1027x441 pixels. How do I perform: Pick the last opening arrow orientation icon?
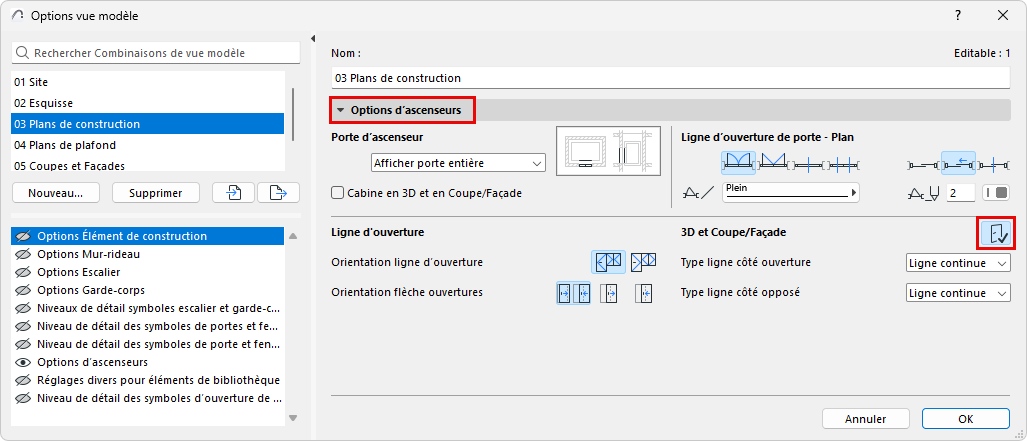click(x=644, y=293)
